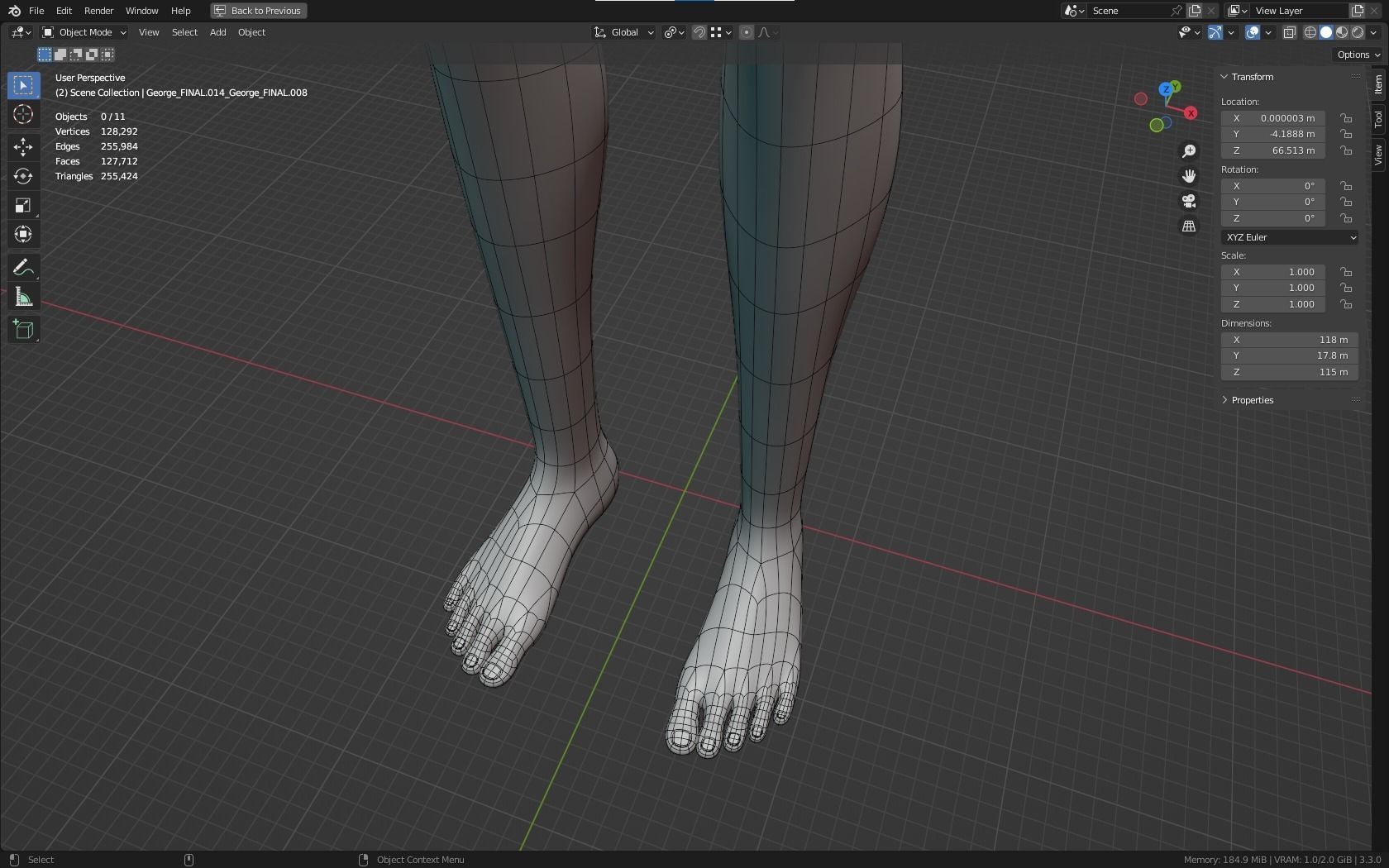Set selection mode to new selection
The height and width of the screenshot is (868, 1389).
tap(45, 55)
